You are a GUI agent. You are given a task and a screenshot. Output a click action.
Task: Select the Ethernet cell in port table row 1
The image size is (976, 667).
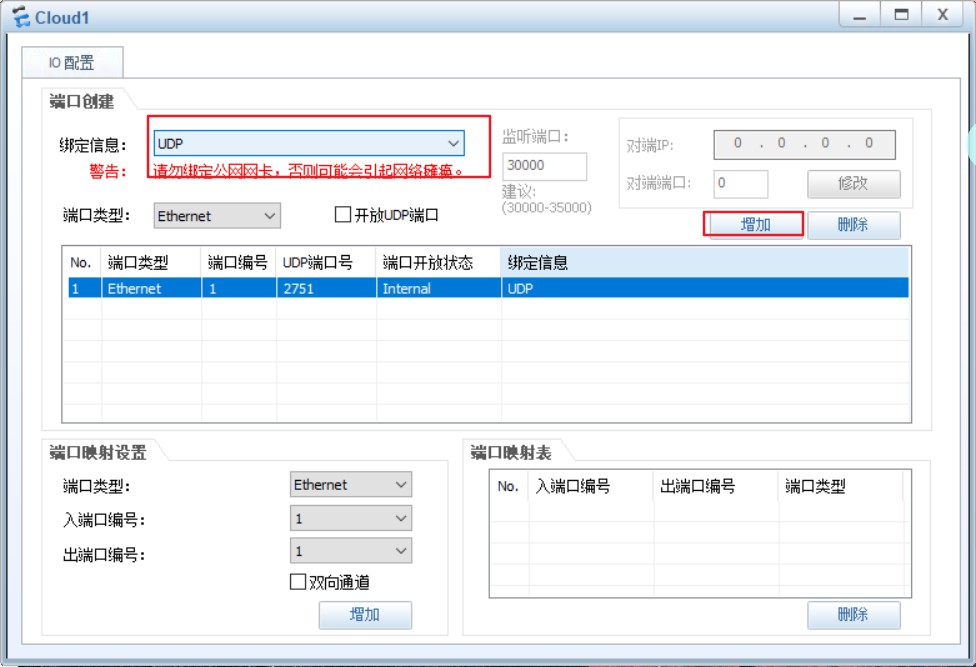pyautogui.click(x=151, y=288)
